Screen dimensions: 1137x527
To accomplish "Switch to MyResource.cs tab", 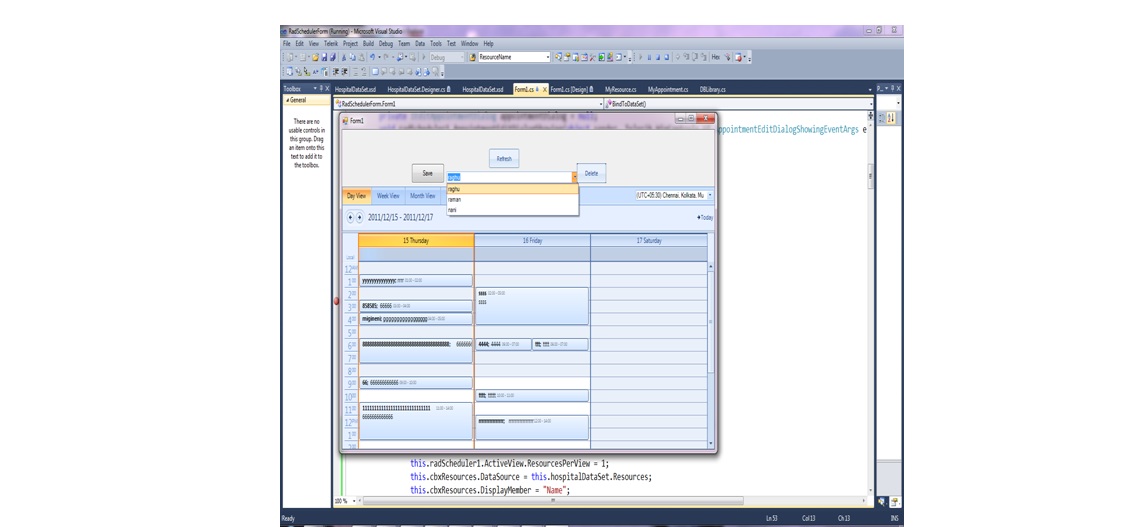I will click(621, 90).
